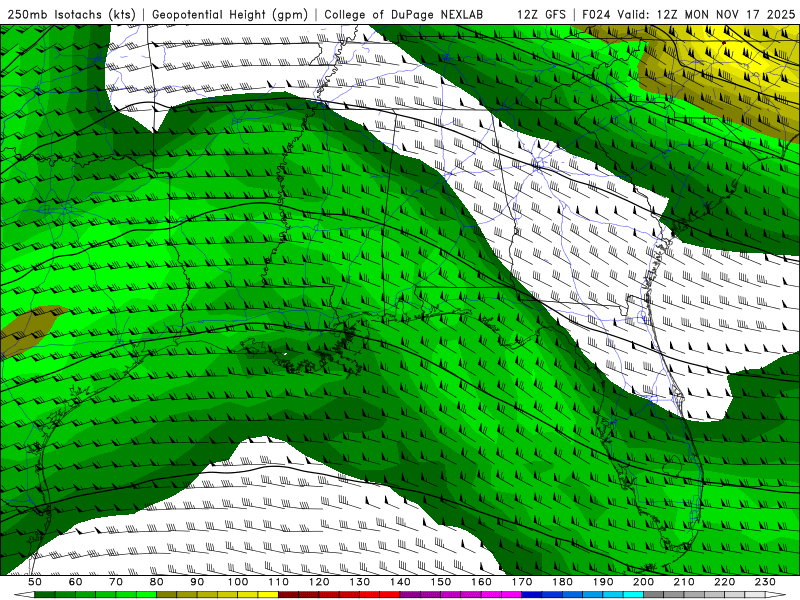The image size is (800, 600).
Task: Select the dark blue legend swatch starting at 170
Action: 532,594
